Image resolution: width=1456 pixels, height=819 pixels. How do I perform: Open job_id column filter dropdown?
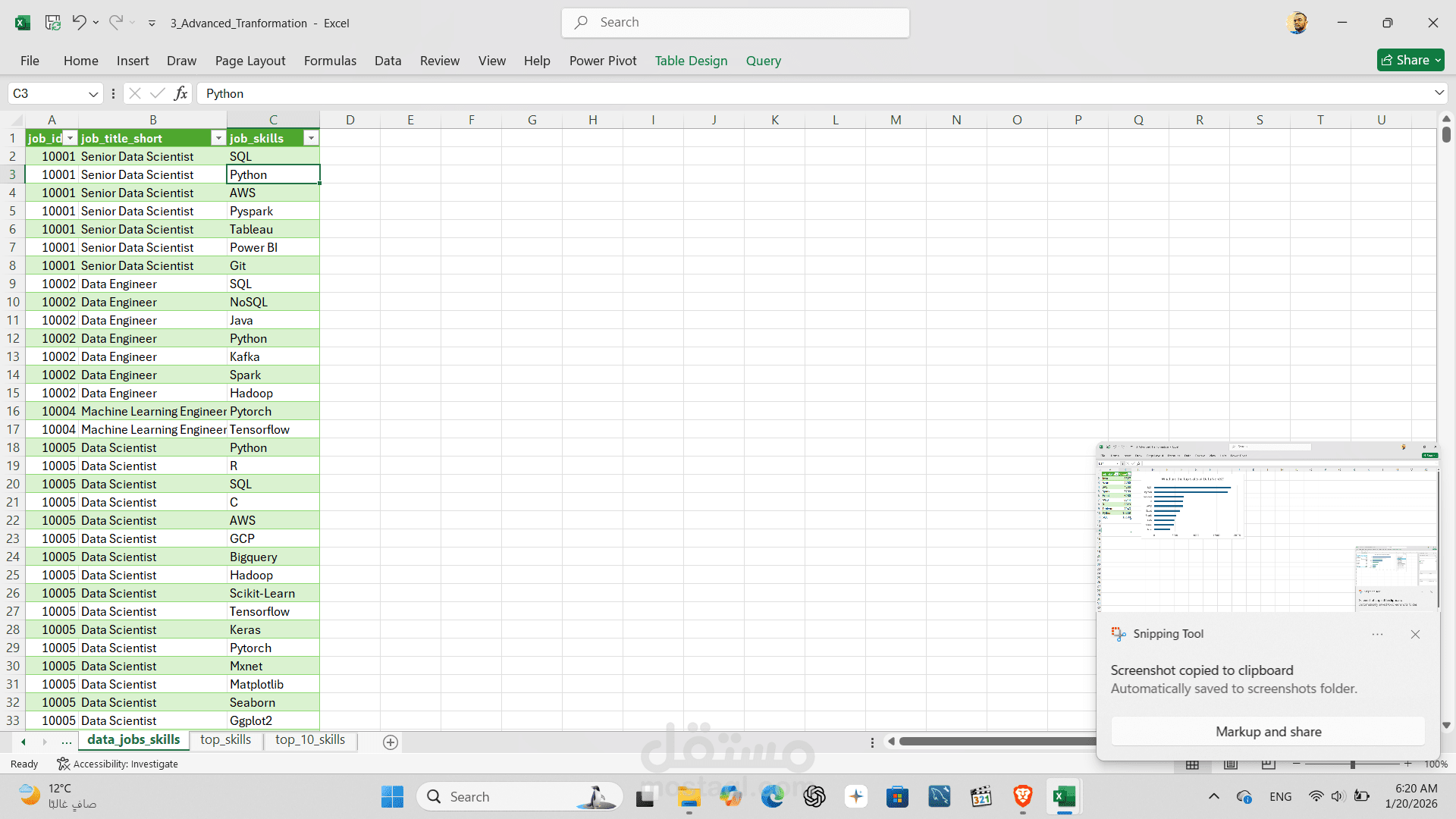point(71,138)
